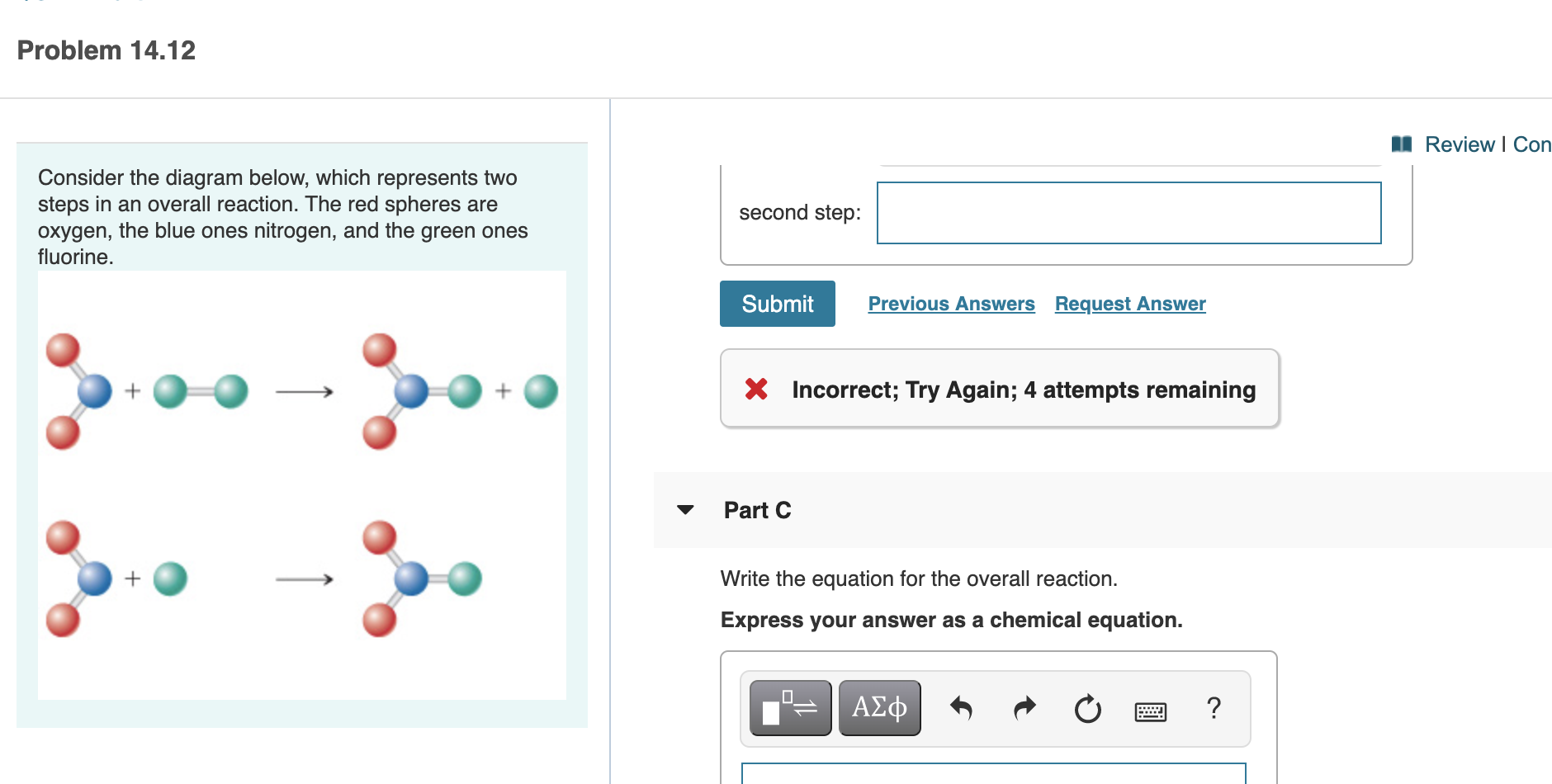
Task: Collapse the Part C section
Action: pos(686,510)
